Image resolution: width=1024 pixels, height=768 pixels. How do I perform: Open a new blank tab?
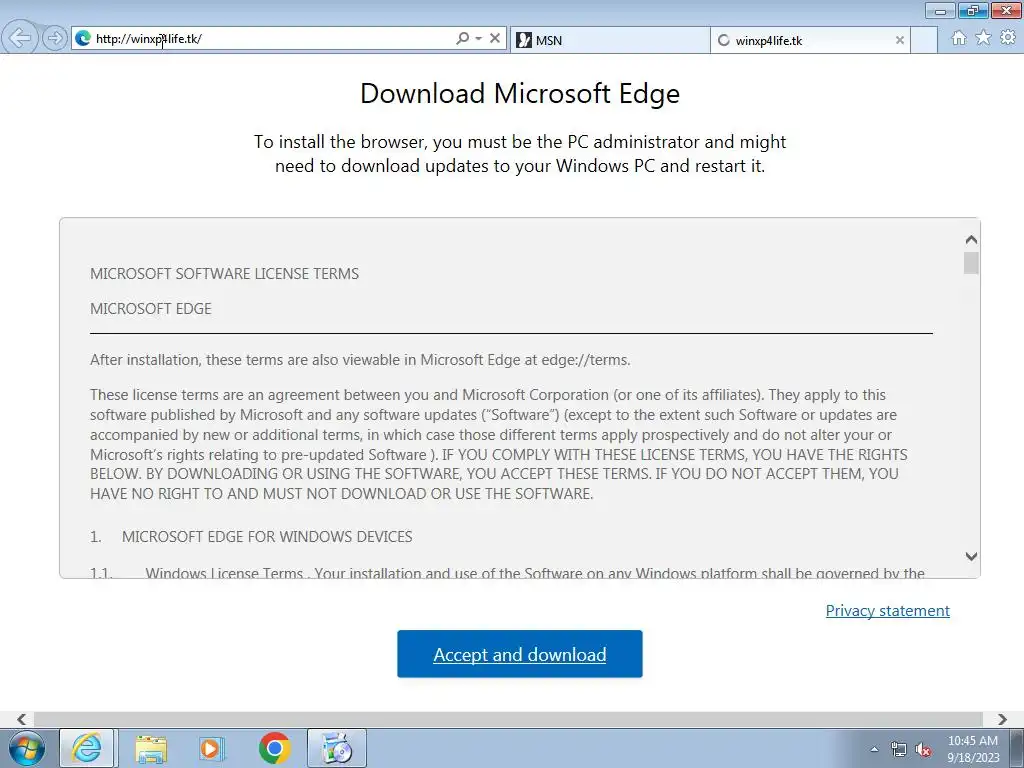tap(923, 40)
